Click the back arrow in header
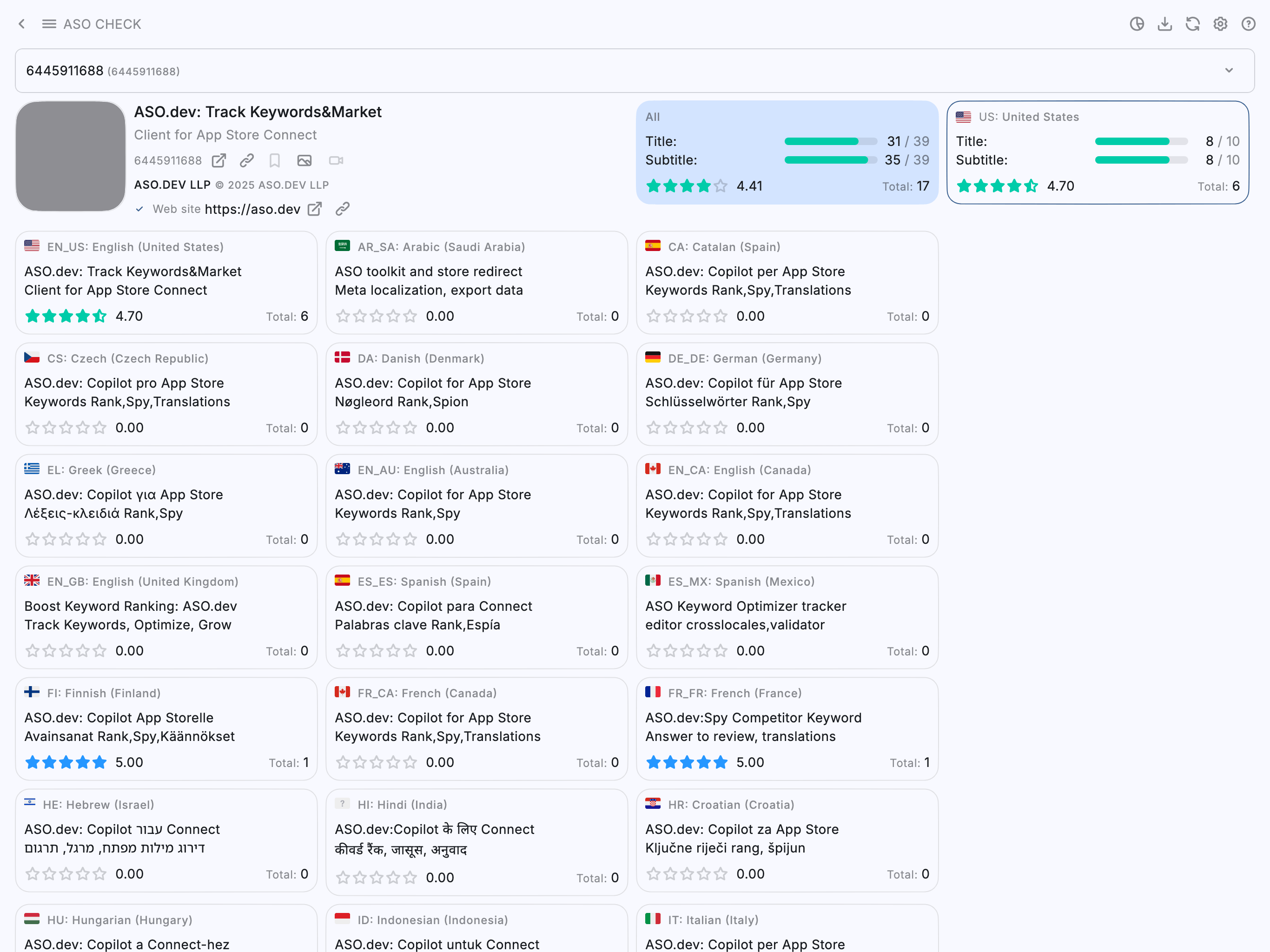This screenshot has width=1270, height=952. [22, 24]
